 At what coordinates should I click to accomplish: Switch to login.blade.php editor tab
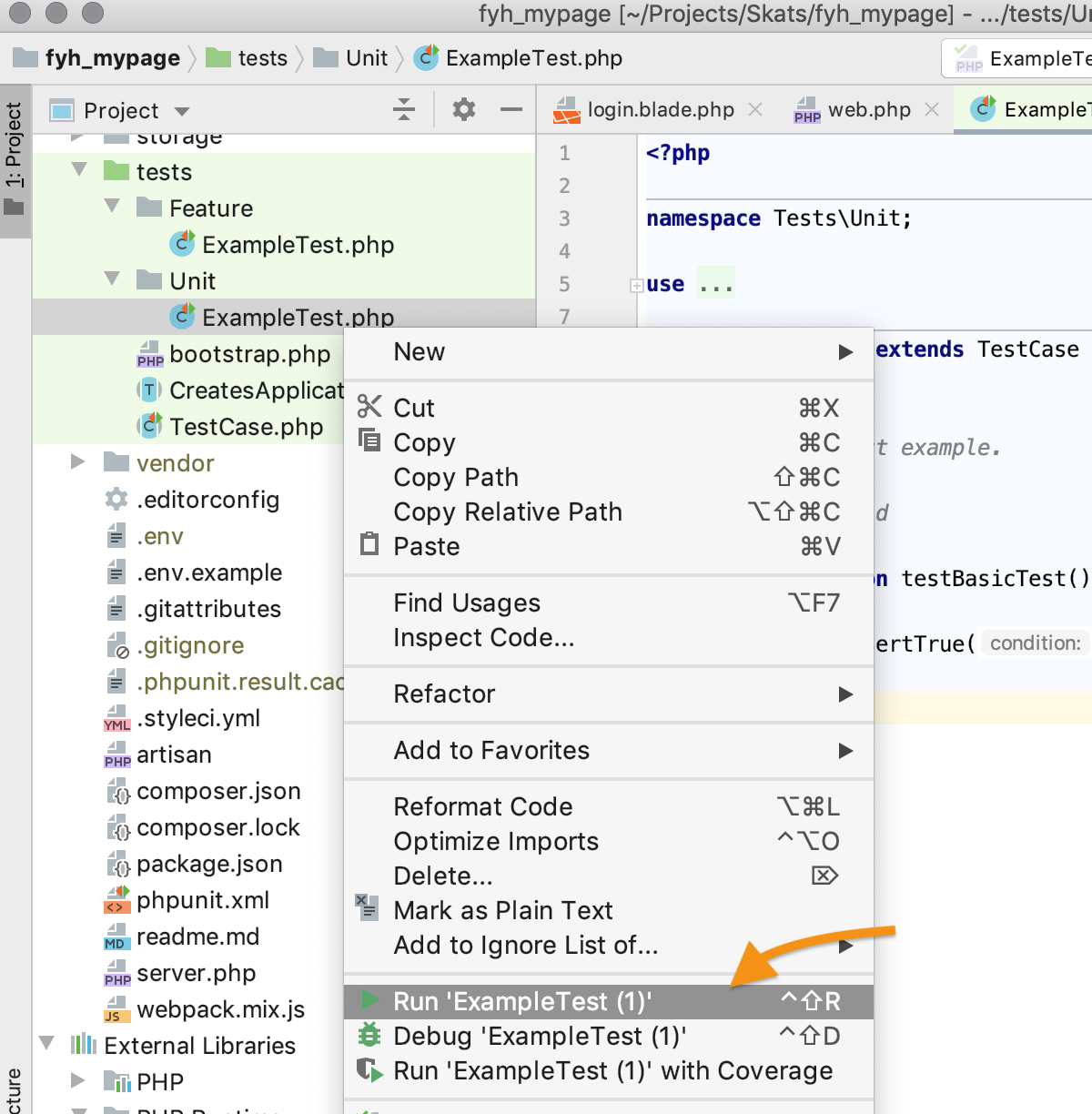661,110
